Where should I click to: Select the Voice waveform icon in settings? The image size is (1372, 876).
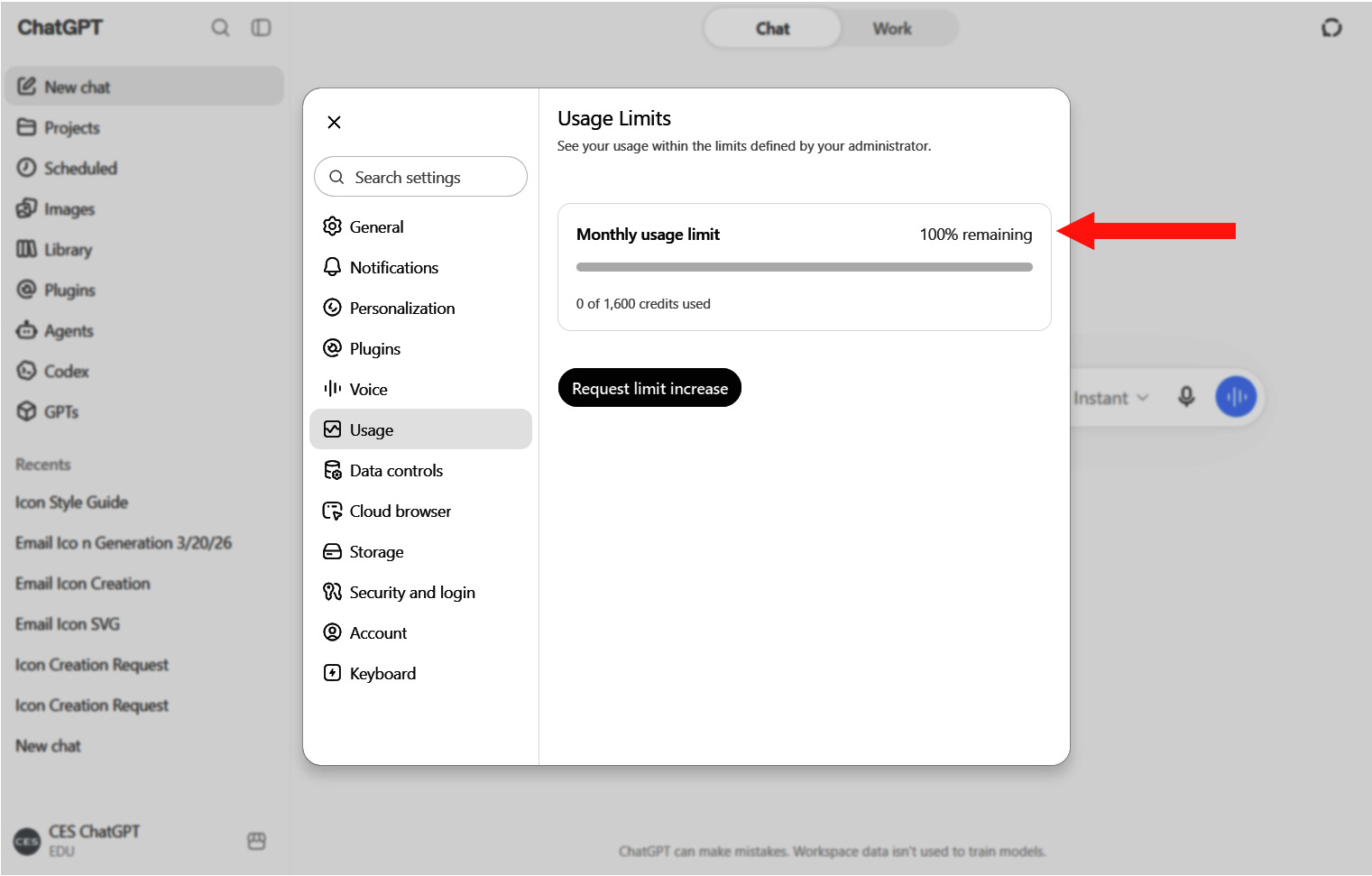coord(332,389)
